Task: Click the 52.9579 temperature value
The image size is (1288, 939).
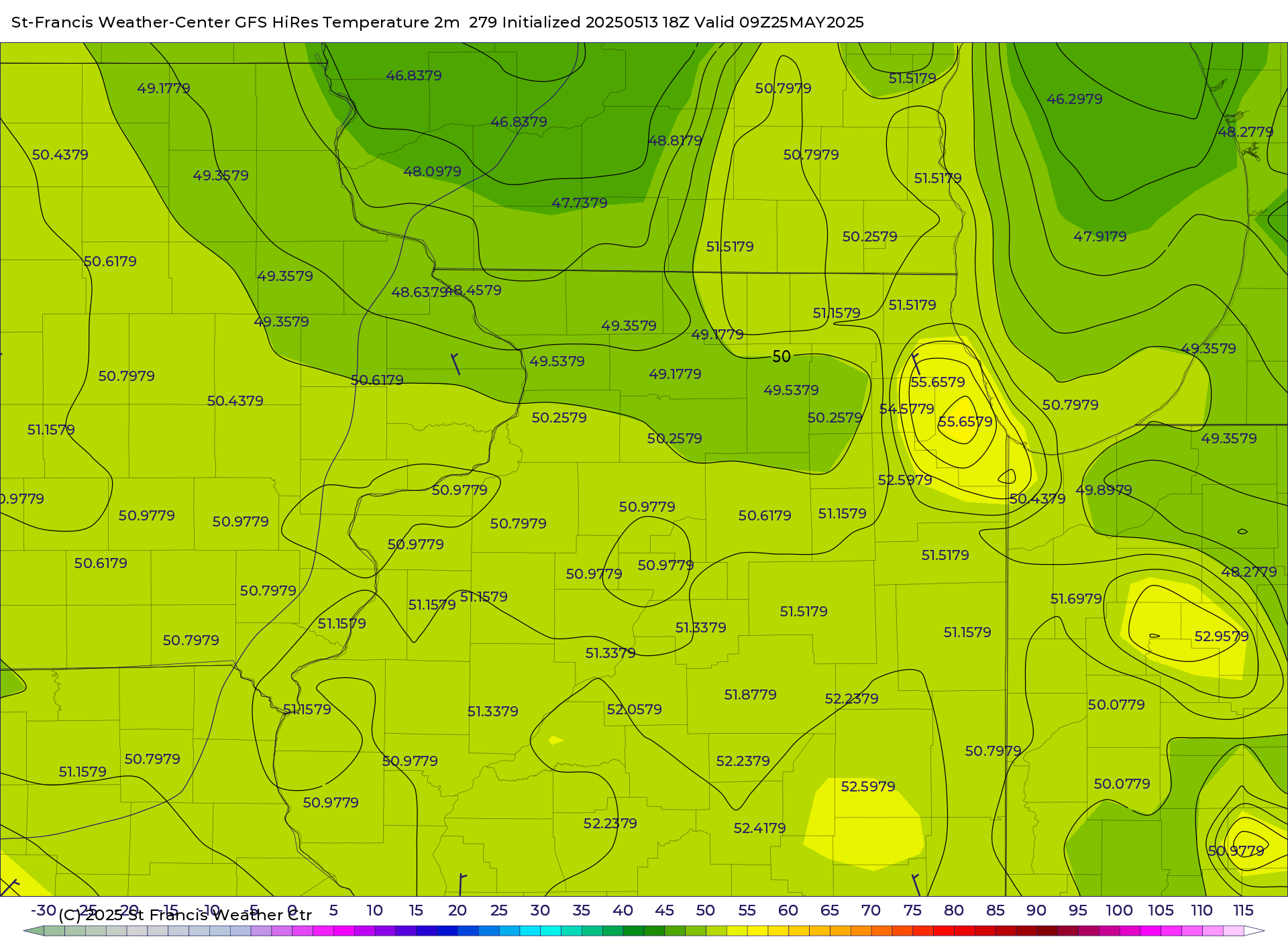Action: coord(1222,637)
